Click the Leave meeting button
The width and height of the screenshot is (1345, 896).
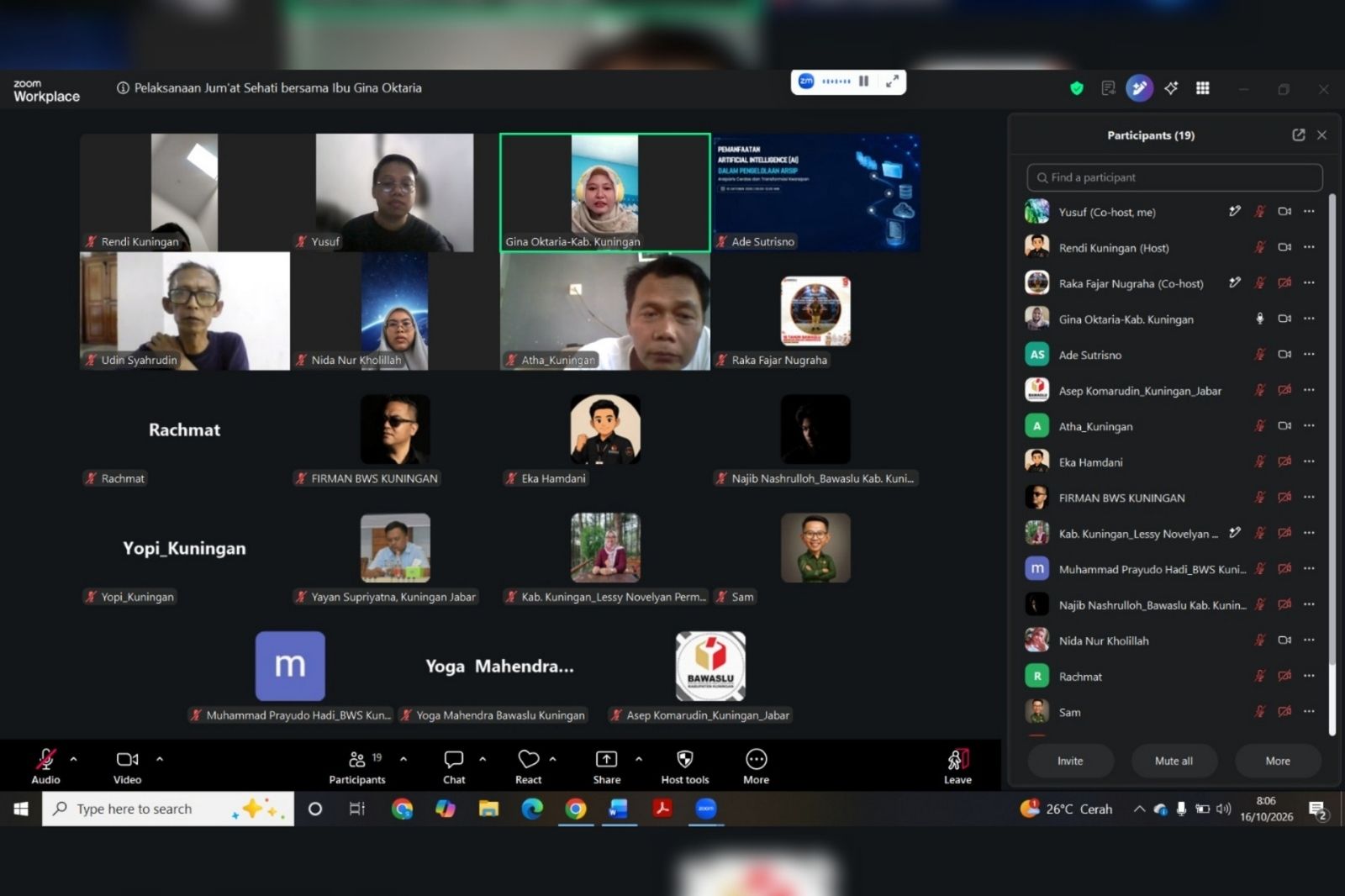pos(957,766)
